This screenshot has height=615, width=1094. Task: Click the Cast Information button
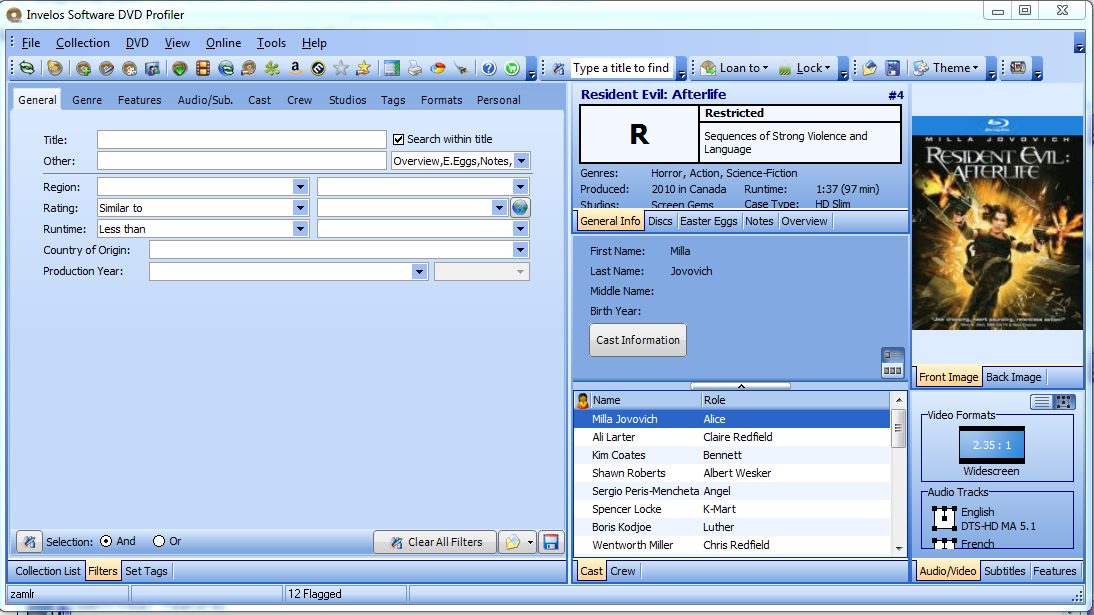pos(638,340)
